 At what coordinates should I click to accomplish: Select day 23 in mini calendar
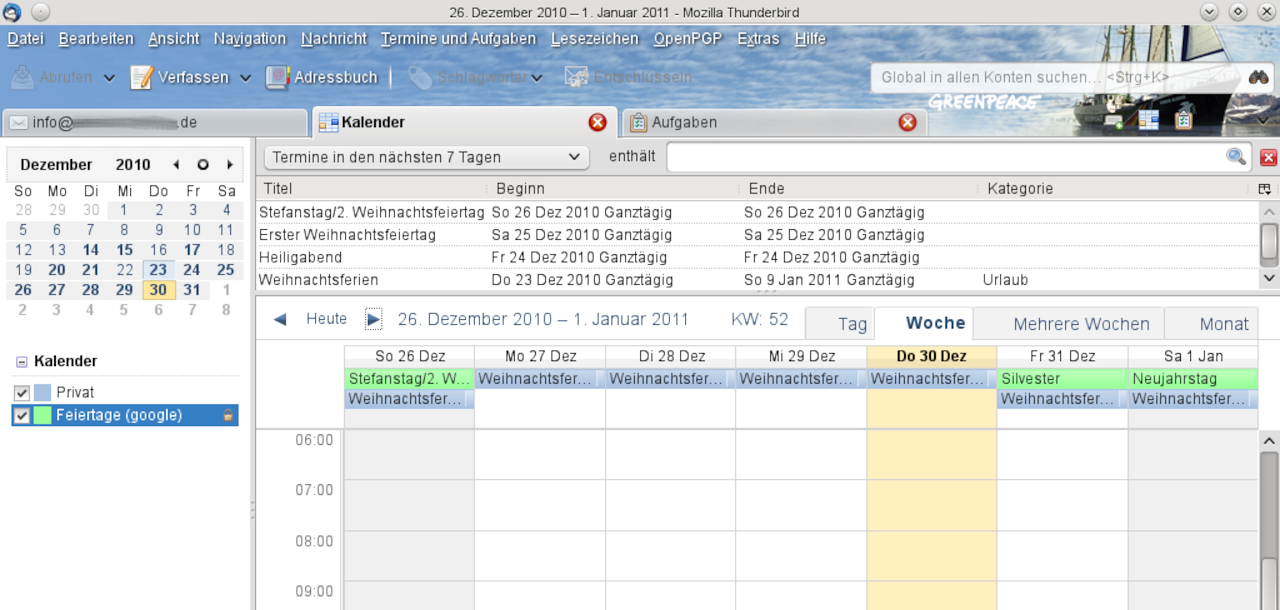click(158, 270)
